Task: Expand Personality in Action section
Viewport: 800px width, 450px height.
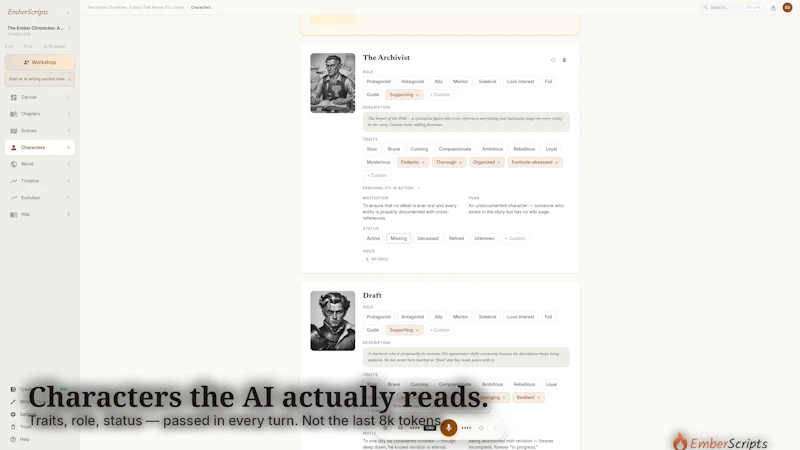Action: (x=391, y=188)
